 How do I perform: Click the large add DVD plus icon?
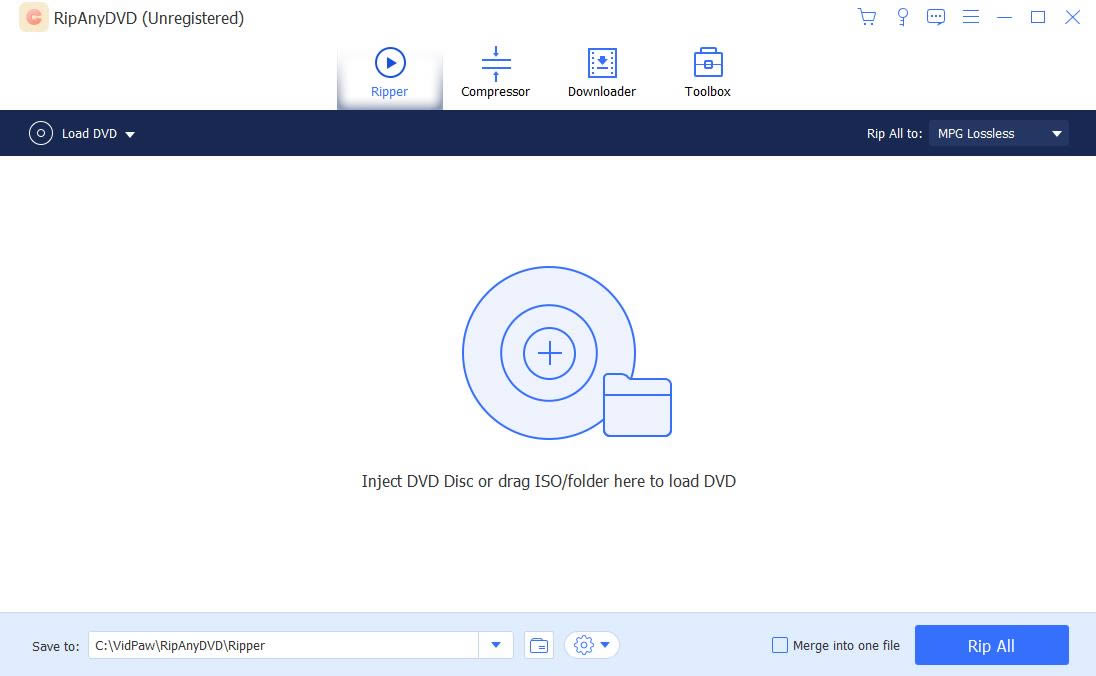pos(549,353)
